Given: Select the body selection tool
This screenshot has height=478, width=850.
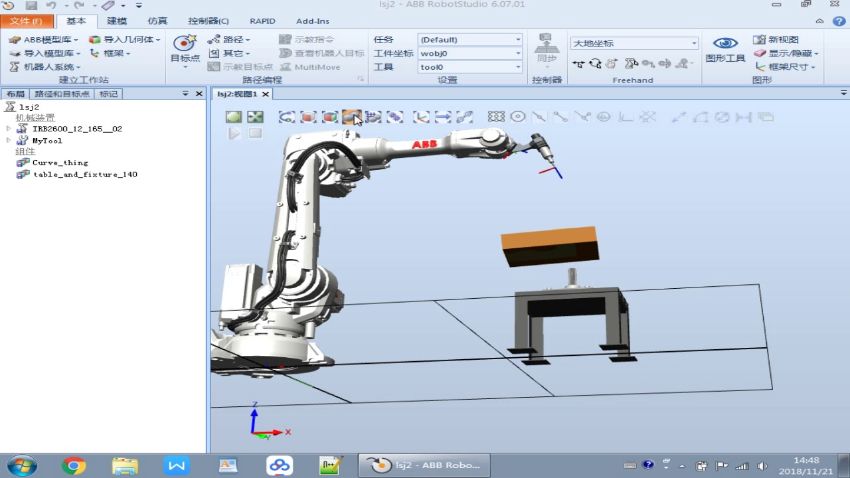Looking at the screenshot, I should (x=330, y=117).
